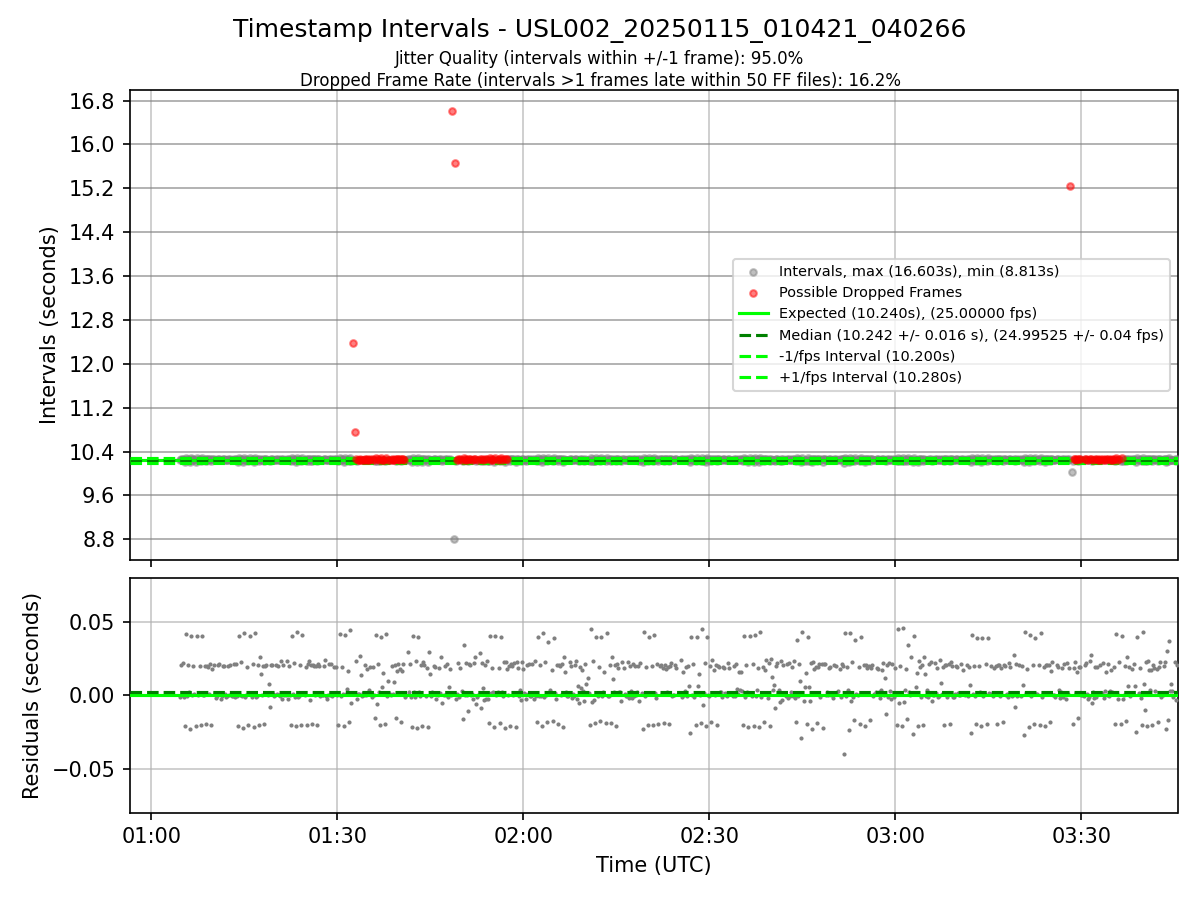Click the '03:00' x-axis tick label
This screenshot has width=1200, height=900.
click(x=895, y=836)
